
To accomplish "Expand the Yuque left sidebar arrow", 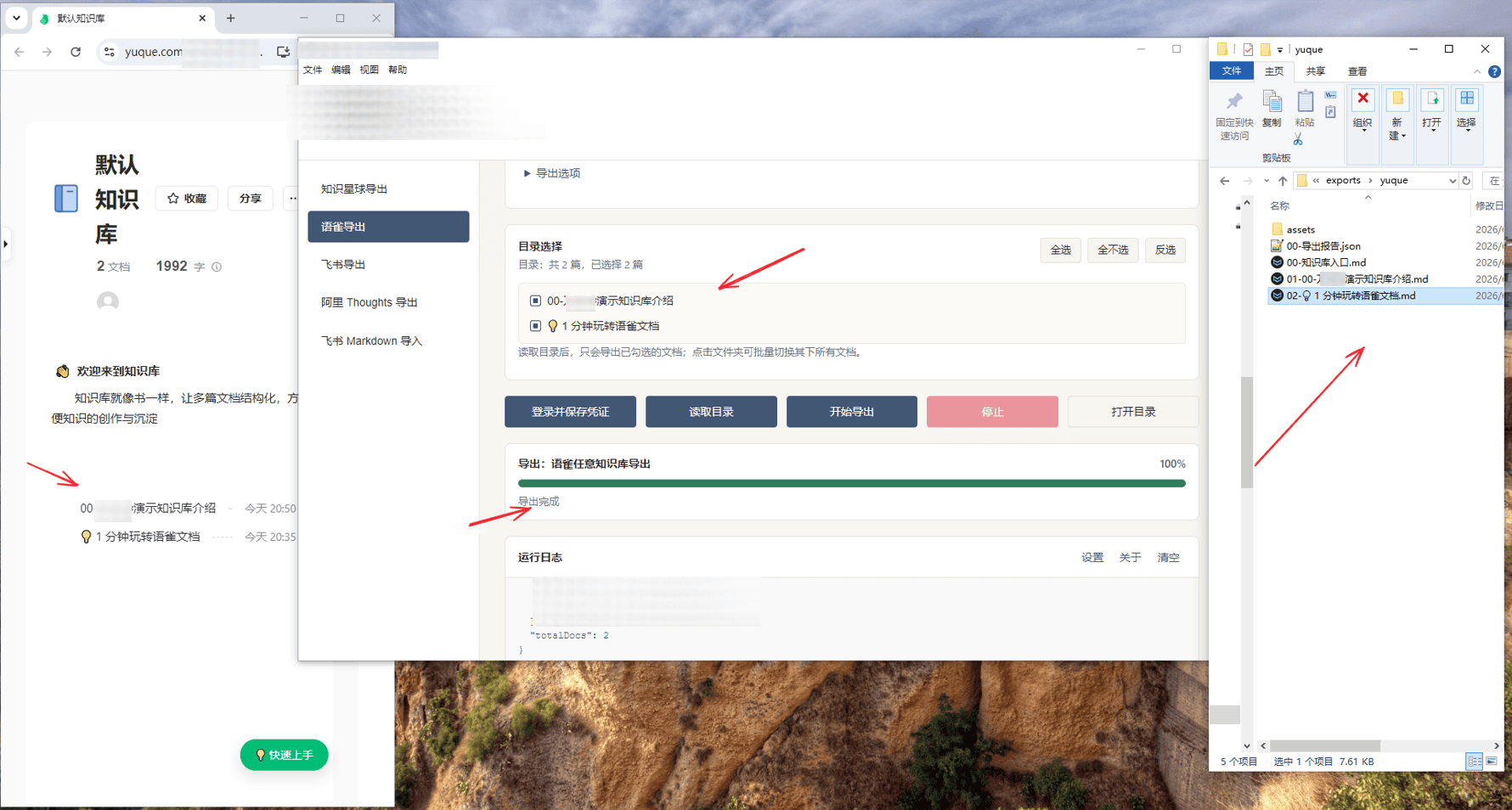I will pos(6,244).
